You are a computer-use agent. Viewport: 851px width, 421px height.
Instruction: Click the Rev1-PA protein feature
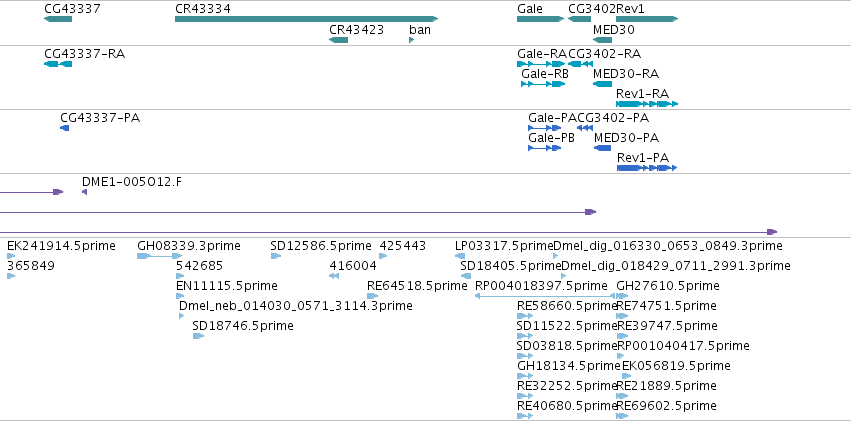pyautogui.click(x=647, y=168)
